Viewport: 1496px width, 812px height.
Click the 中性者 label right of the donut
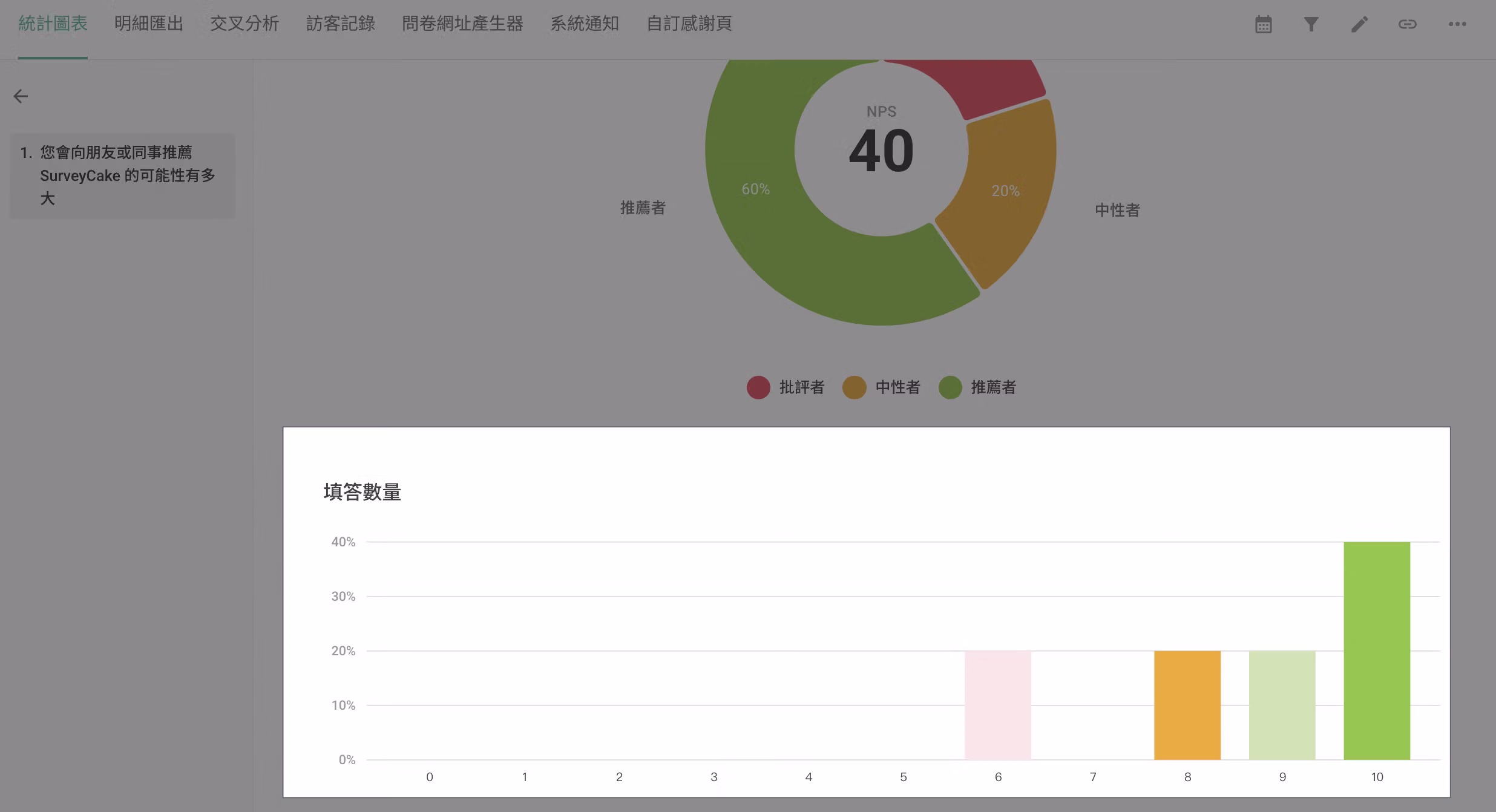point(1117,211)
